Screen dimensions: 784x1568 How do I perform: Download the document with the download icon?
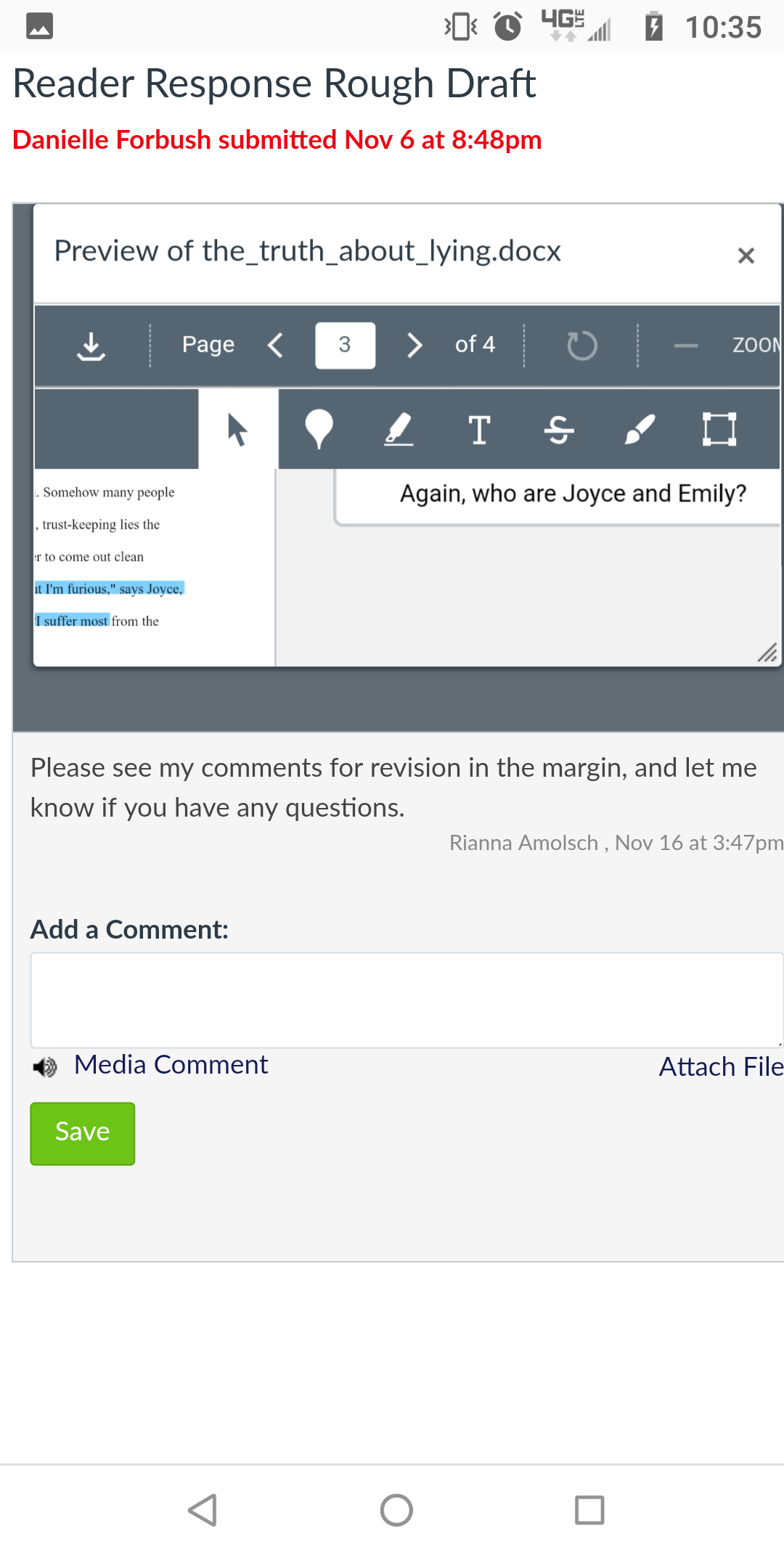click(91, 346)
